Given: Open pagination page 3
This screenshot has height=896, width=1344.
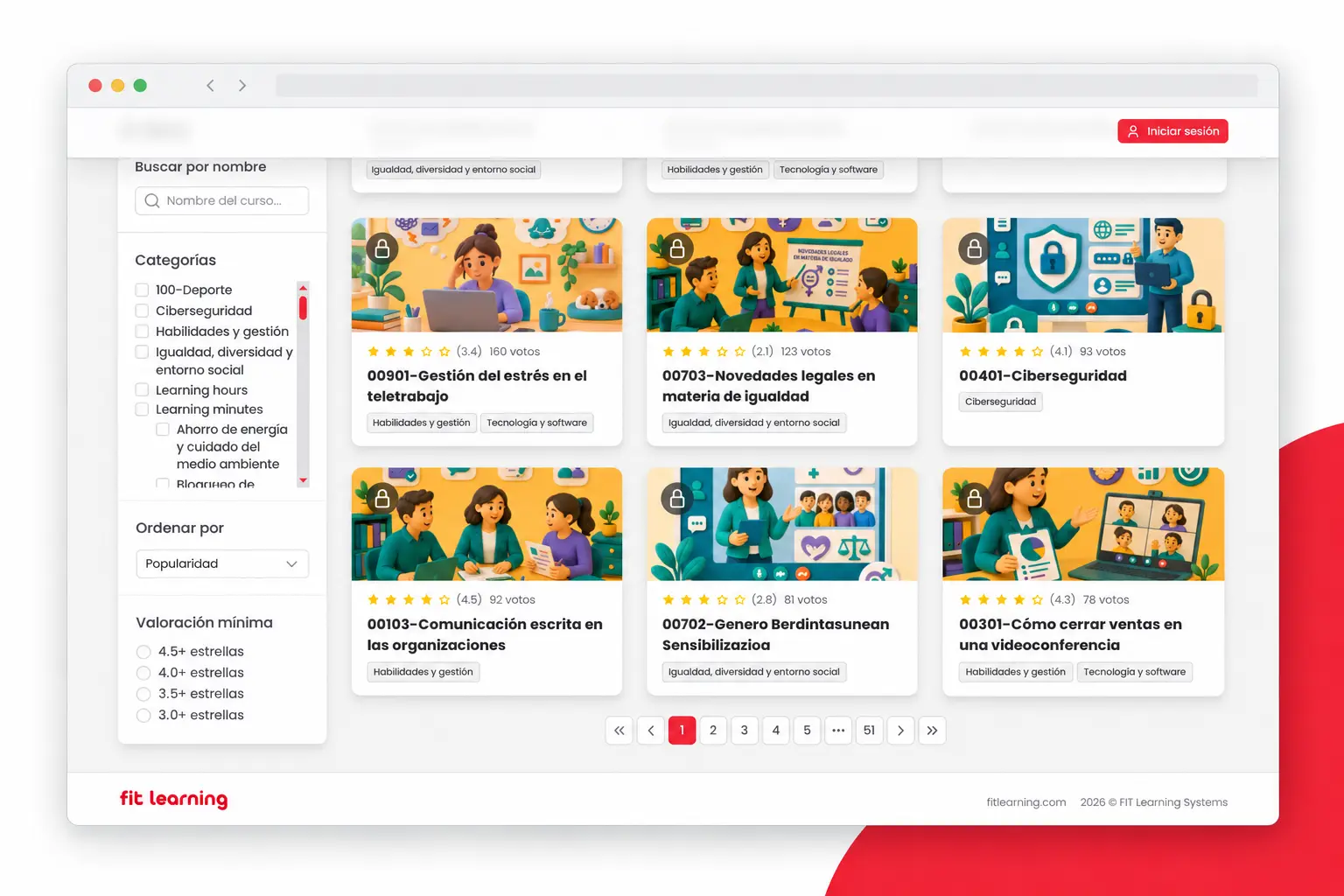Looking at the screenshot, I should pos(745,731).
